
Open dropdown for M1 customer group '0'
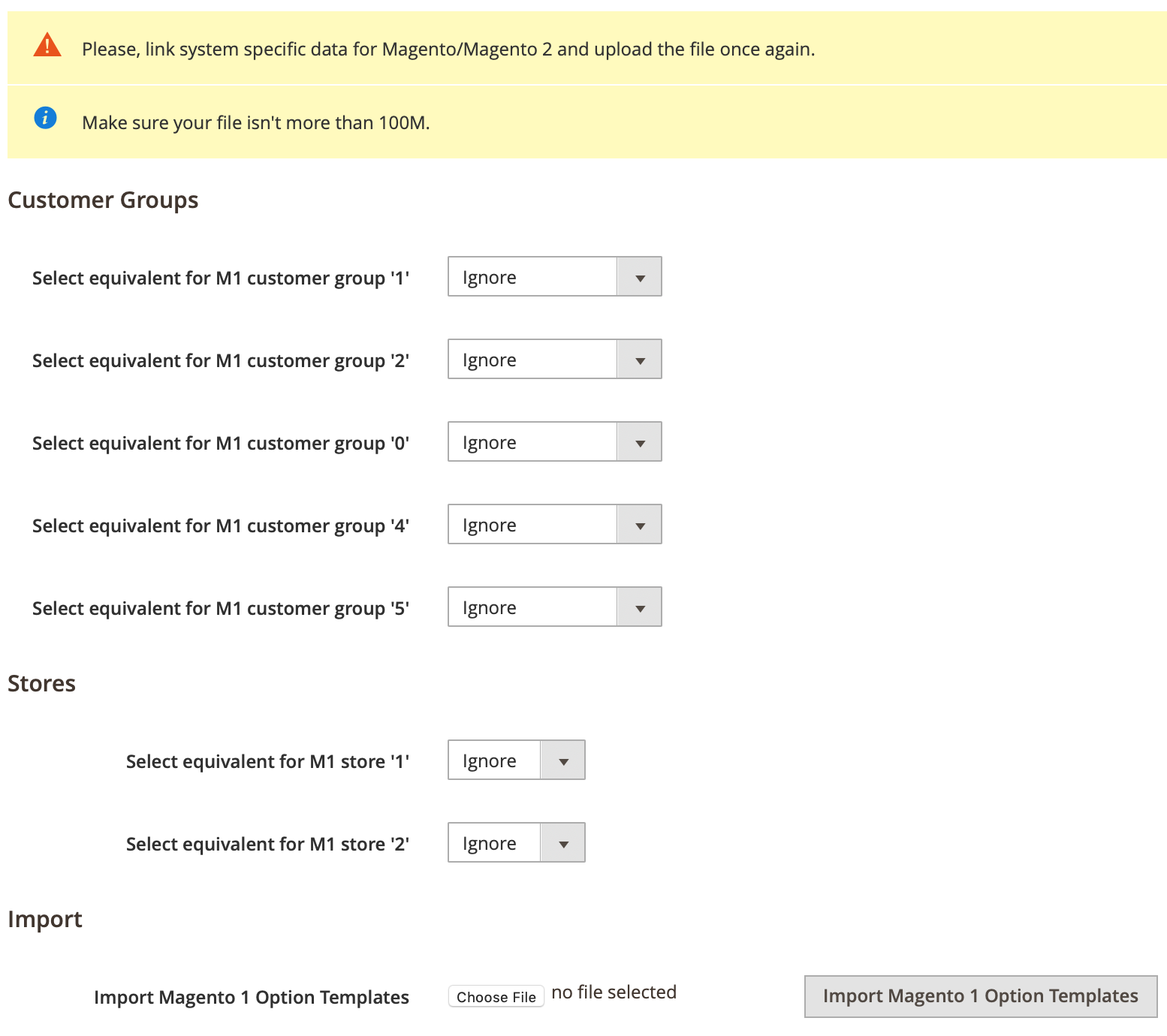point(555,441)
